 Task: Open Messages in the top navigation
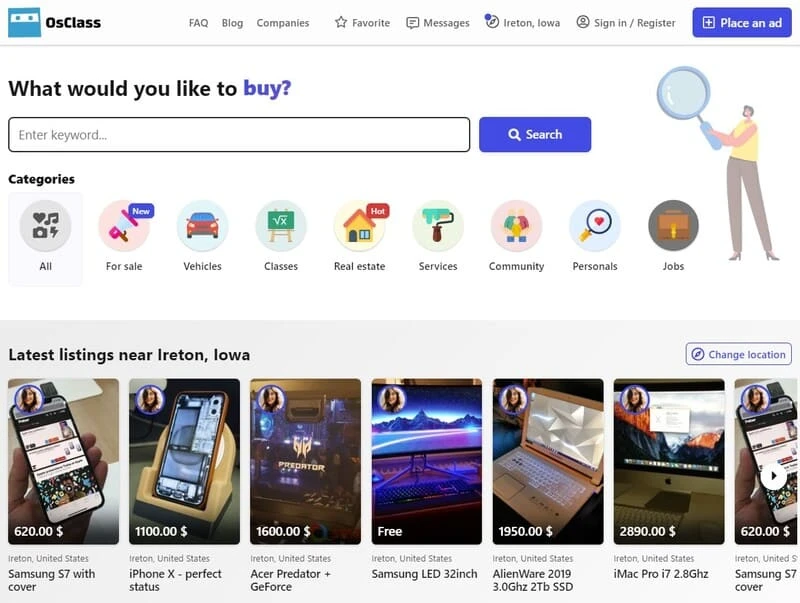[x=438, y=22]
